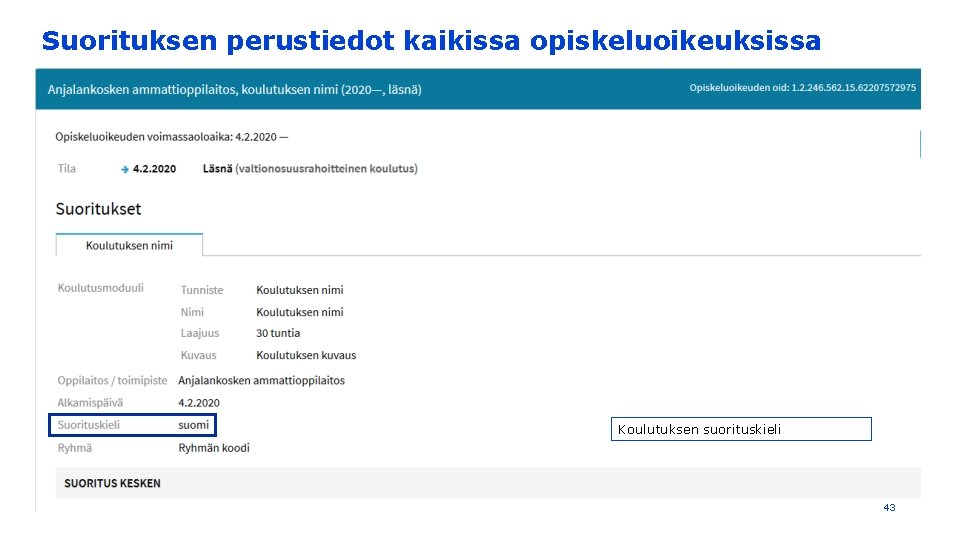Image resolution: width=960 pixels, height=540 pixels.
Task: Click the Tunniste label
Action: pos(202,290)
